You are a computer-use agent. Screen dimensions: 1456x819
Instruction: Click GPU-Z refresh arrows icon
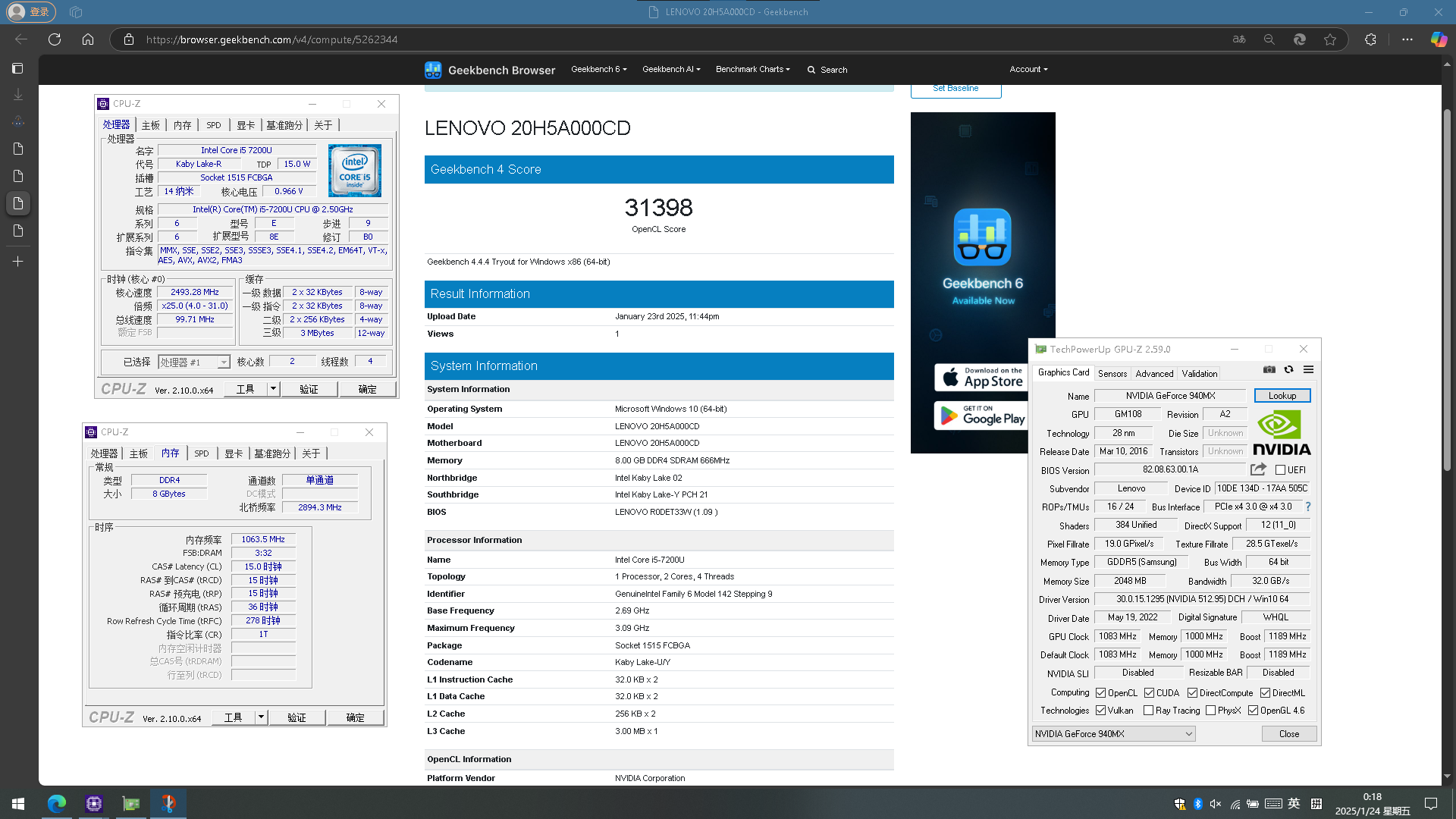[x=1288, y=369]
